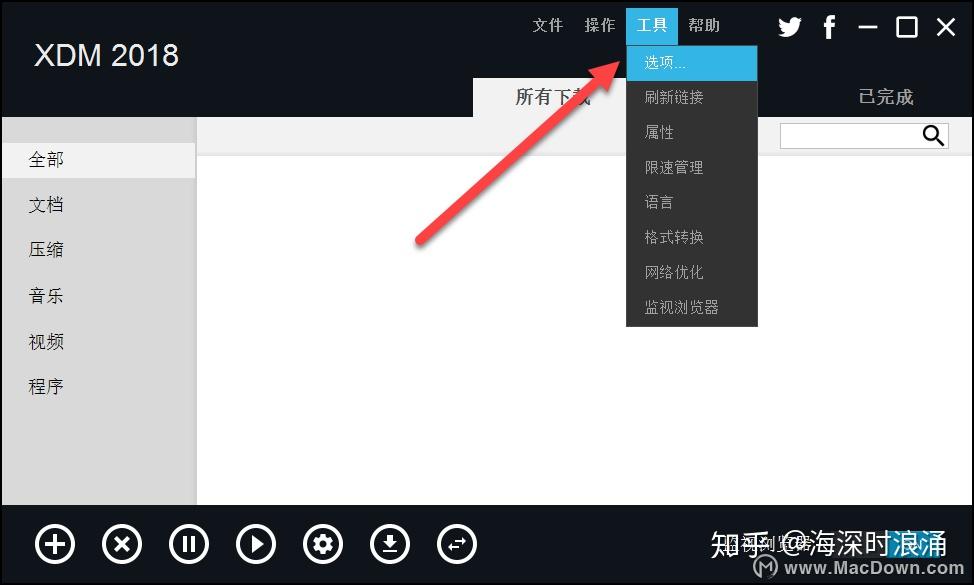Select the 音乐 category in the sidebar
Viewport: 974px width, 585px height.
click(46, 295)
